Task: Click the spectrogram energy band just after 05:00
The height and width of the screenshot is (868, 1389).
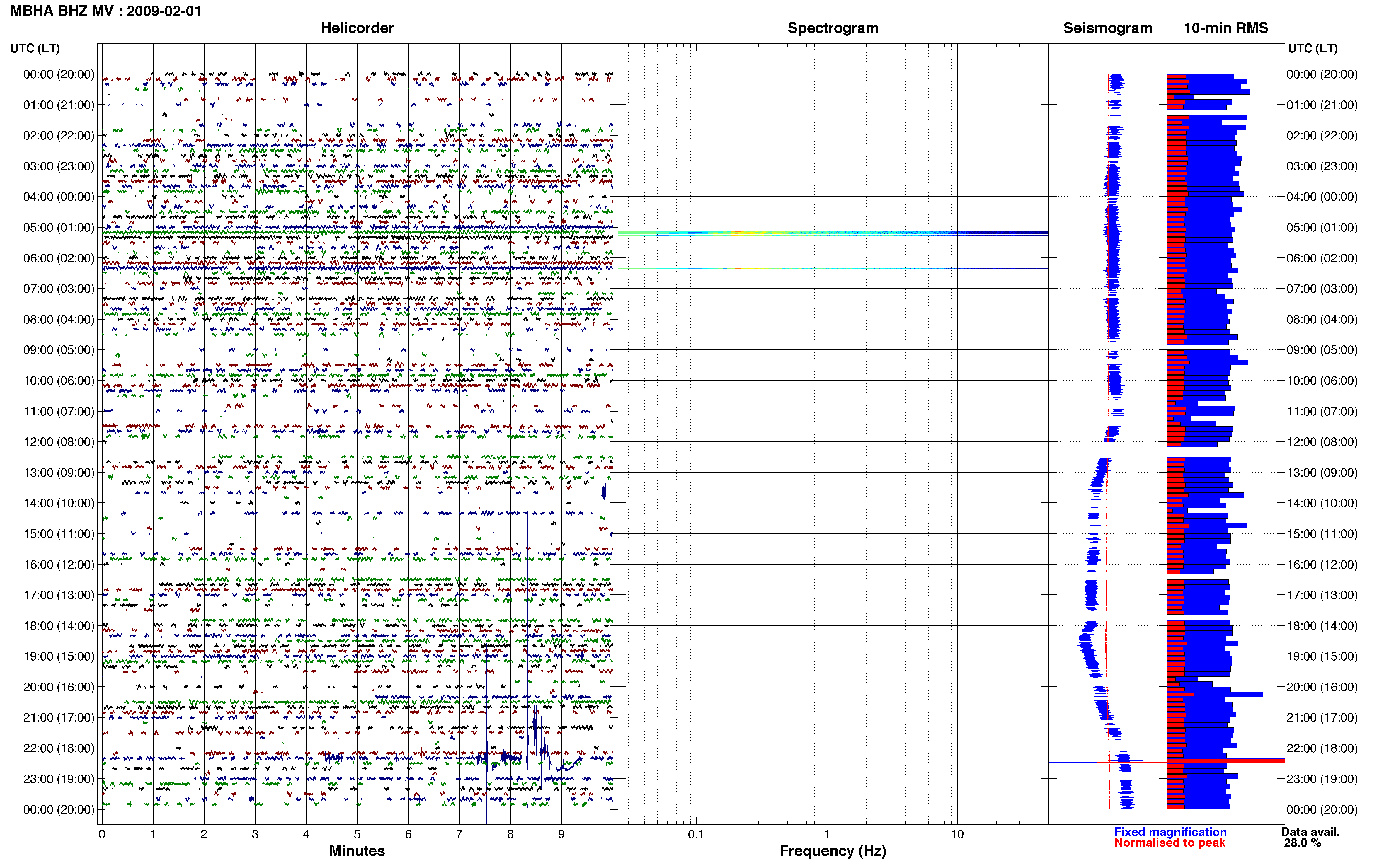Action: pos(833,234)
